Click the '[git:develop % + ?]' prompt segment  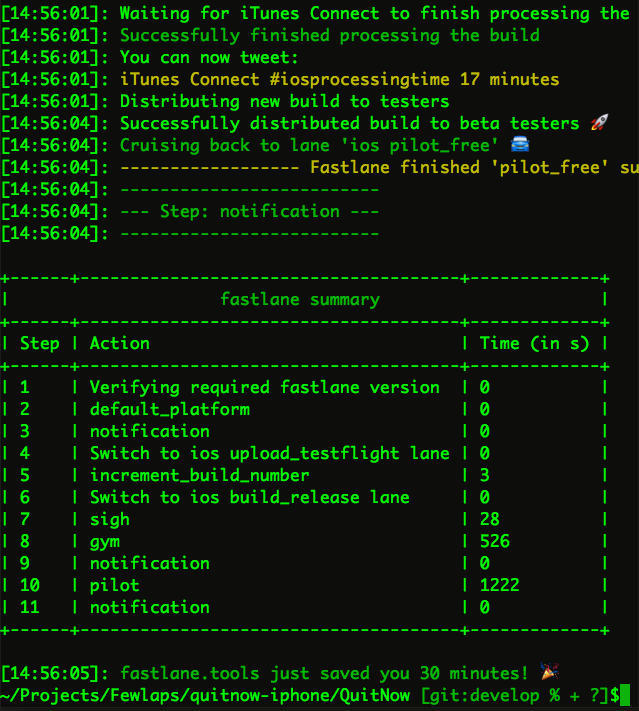coord(515,696)
